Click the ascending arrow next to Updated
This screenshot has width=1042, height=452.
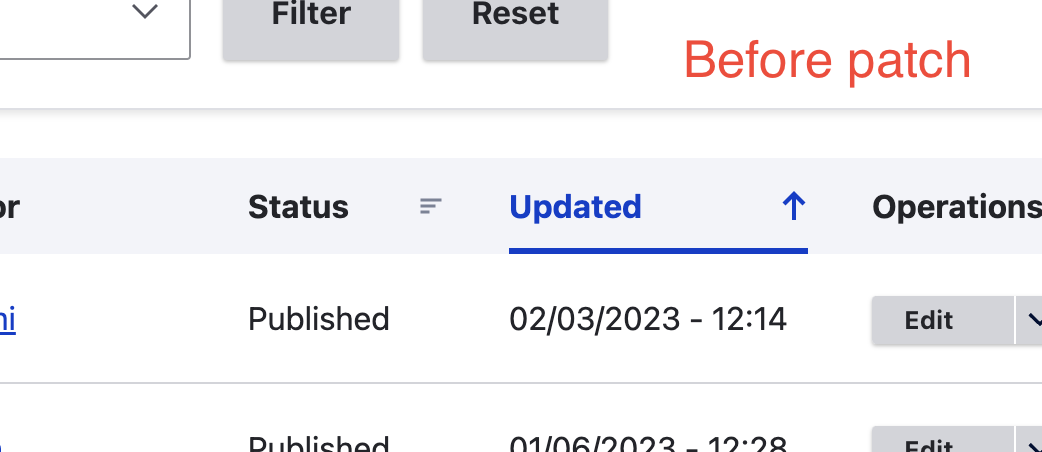(x=793, y=207)
